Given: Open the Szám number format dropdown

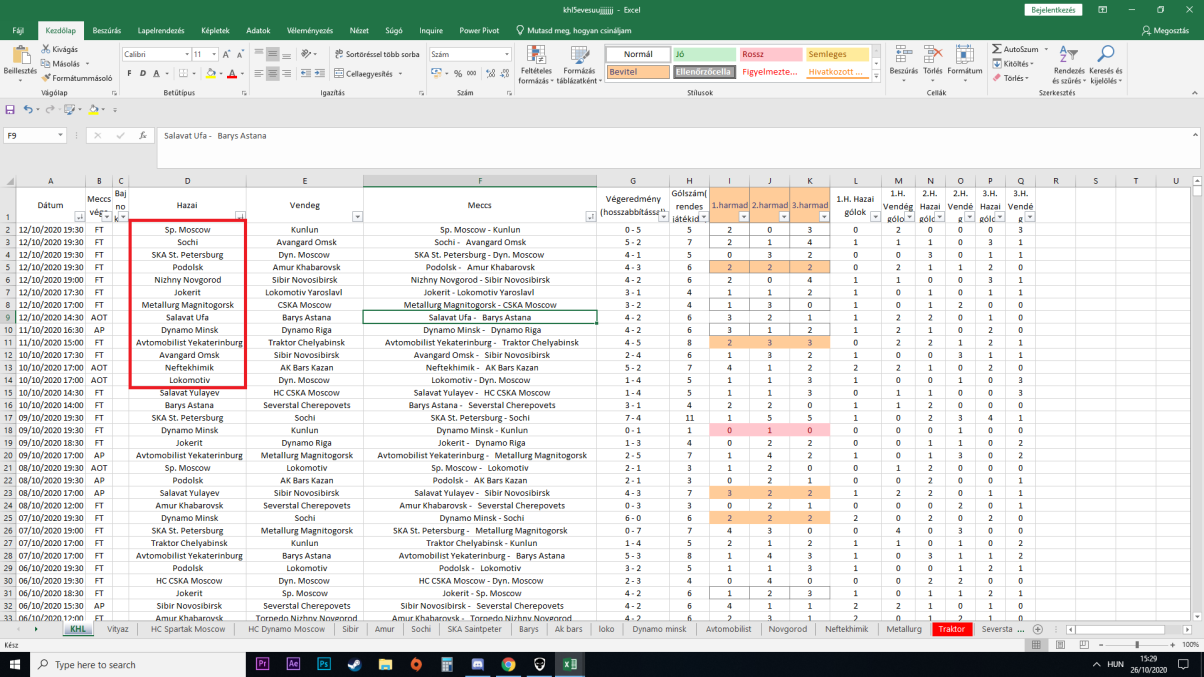Looking at the screenshot, I should (x=506, y=54).
